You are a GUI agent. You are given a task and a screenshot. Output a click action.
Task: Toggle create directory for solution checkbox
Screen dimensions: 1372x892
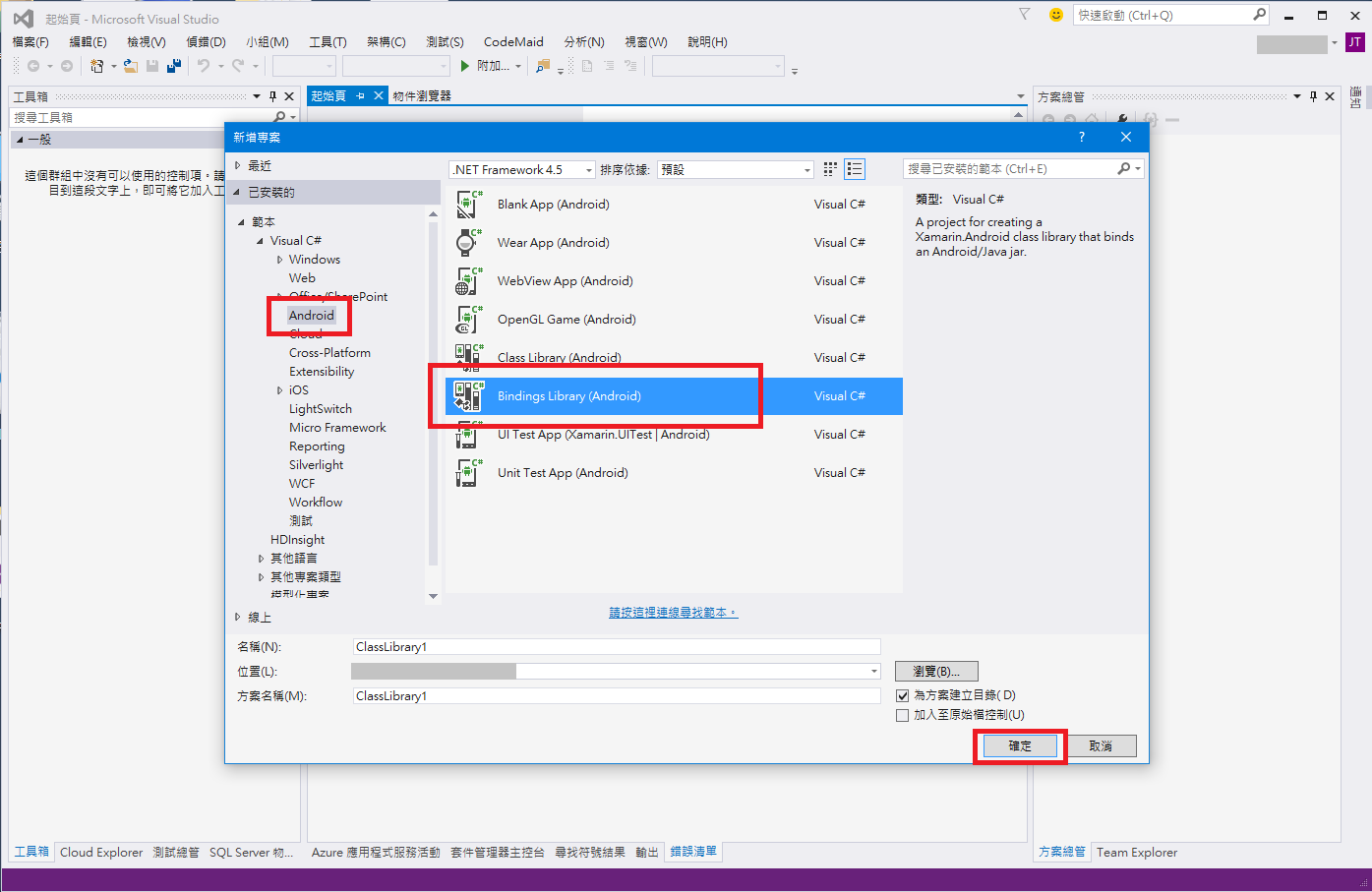(903, 695)
